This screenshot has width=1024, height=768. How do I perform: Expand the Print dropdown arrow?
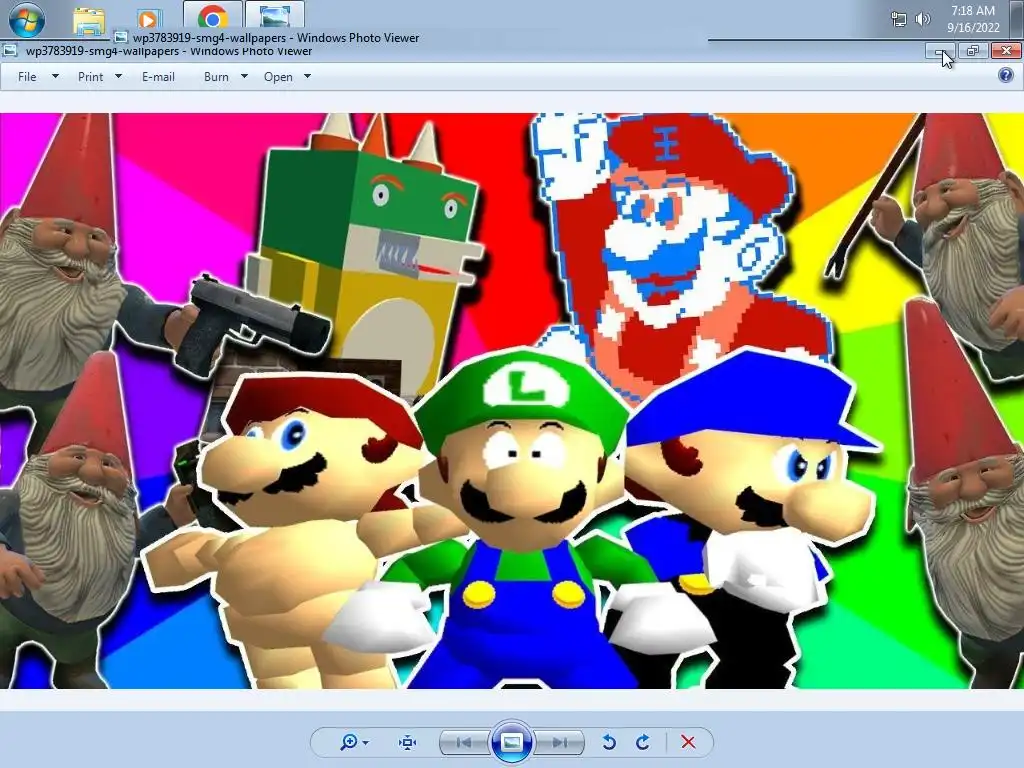pos(118,76)
